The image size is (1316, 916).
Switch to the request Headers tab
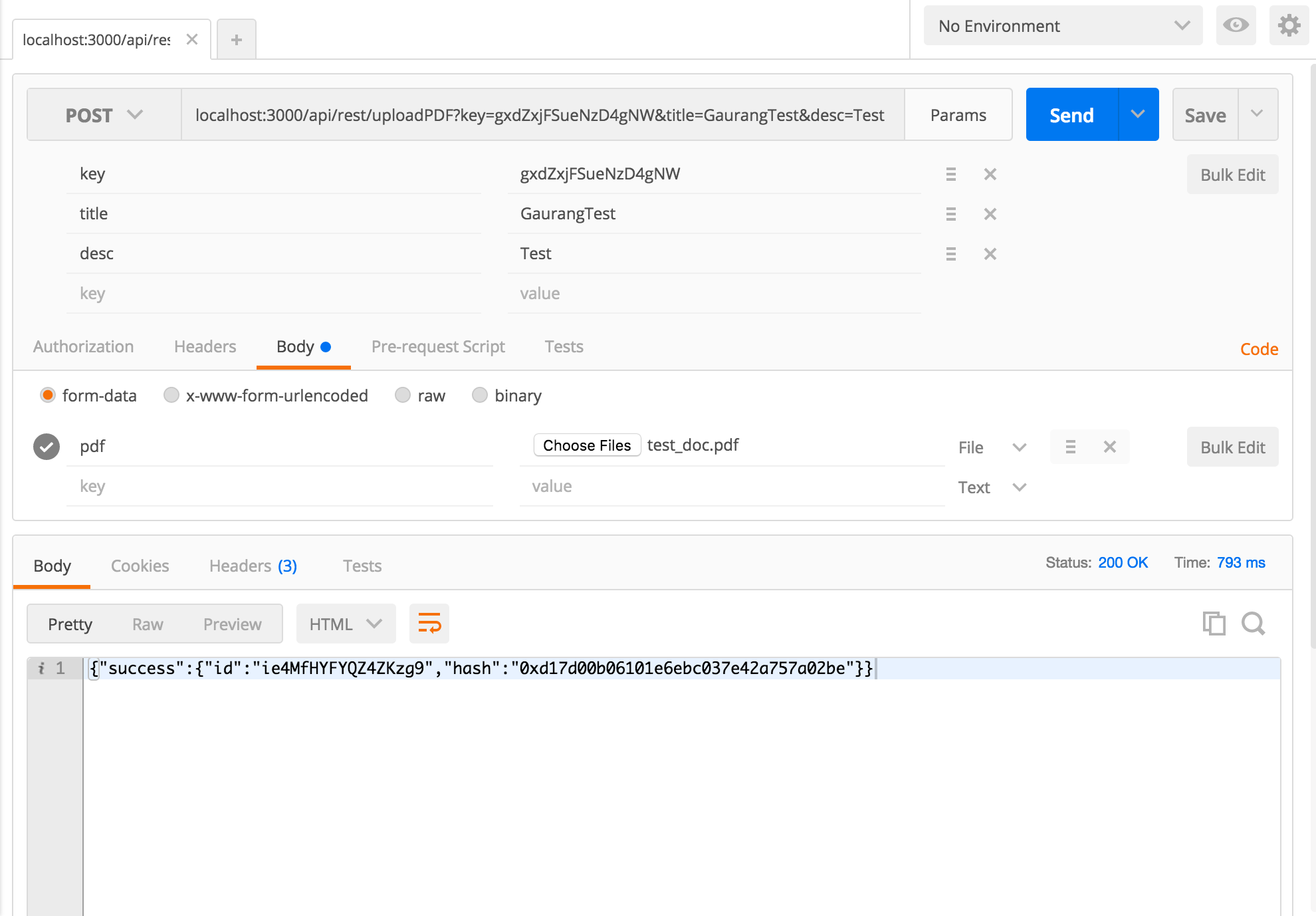tap(205, 346)
